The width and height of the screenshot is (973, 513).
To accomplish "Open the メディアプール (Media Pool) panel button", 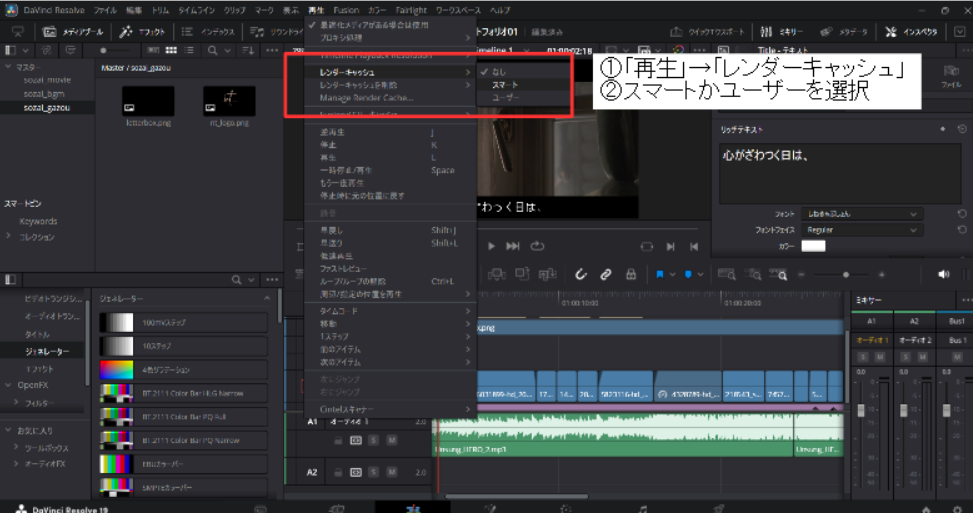I will [73, 32].
